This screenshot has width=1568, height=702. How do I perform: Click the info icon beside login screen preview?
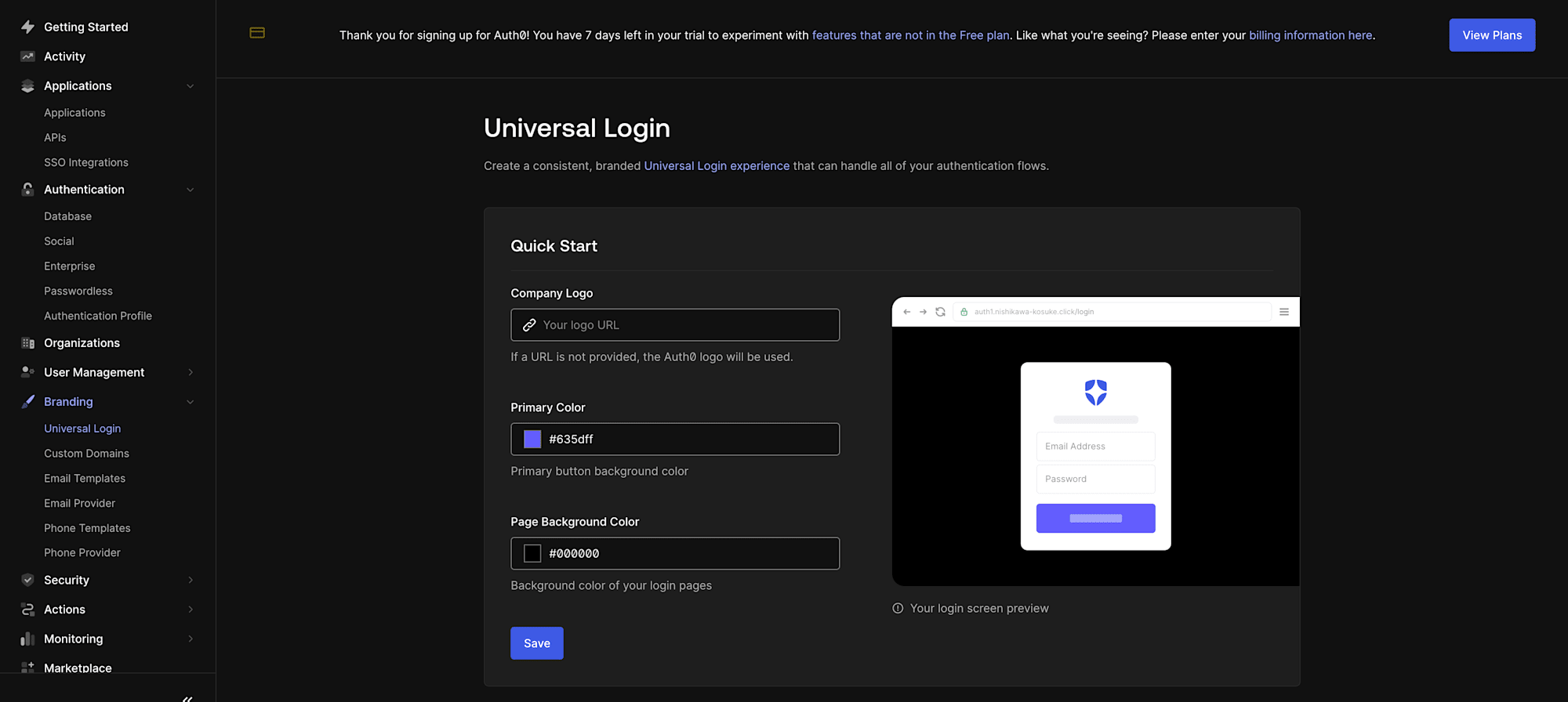pyautogui.click(x=898, y=608)
